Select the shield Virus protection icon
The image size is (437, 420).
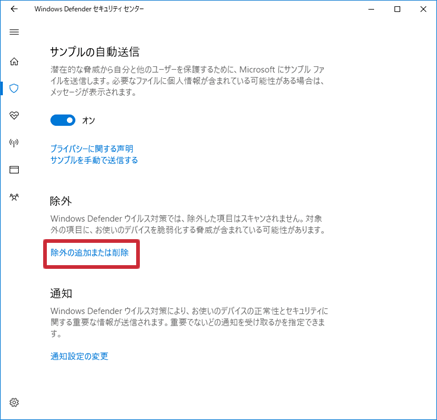tap(14, 89)
